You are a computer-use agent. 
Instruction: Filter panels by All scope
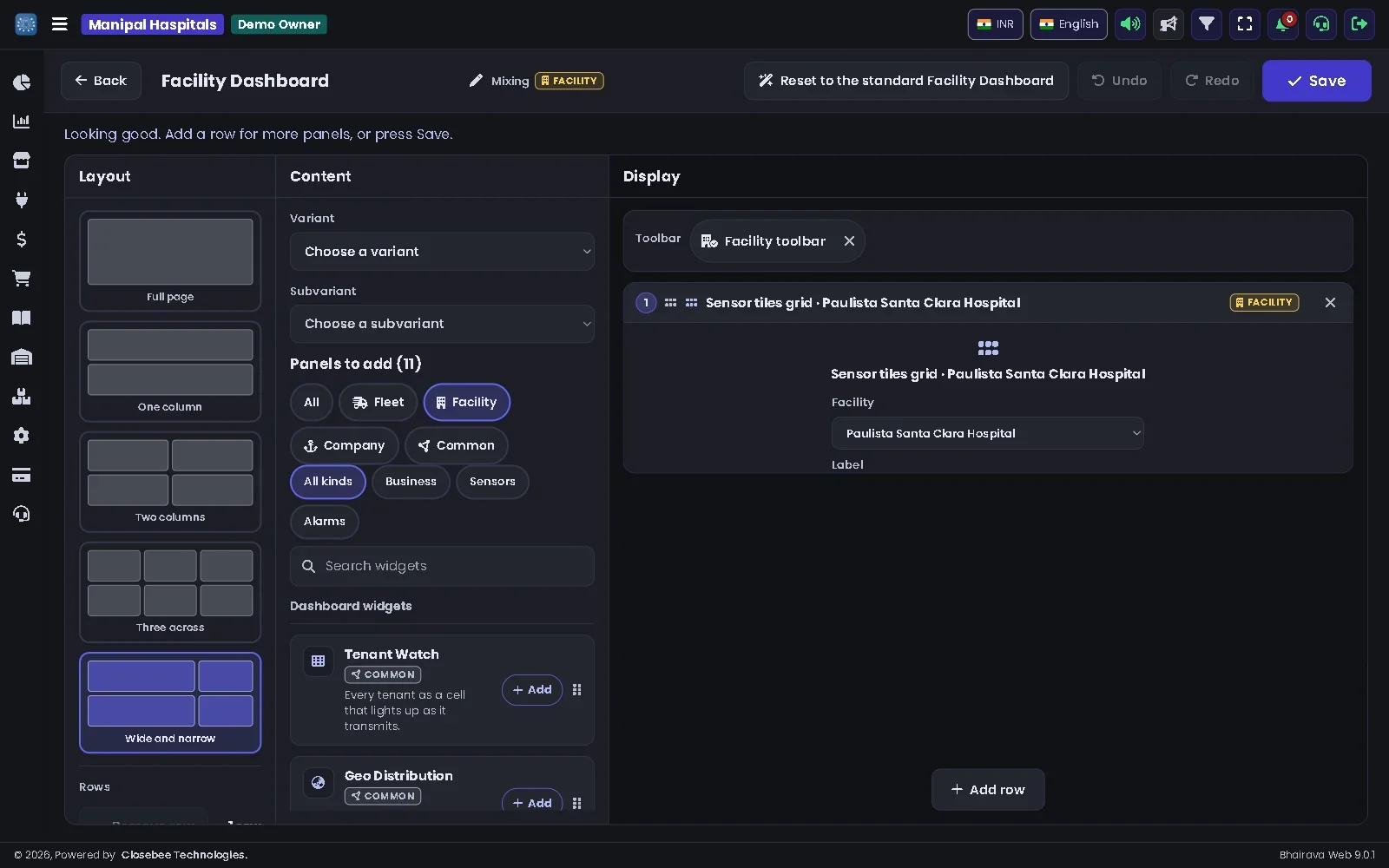click(x=312, y=402)
